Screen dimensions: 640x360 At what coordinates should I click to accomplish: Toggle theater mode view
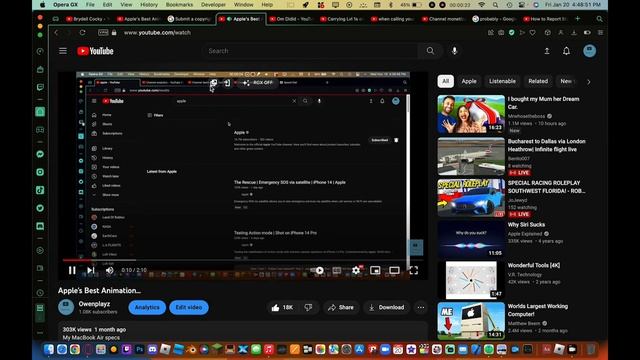[394, 270]
